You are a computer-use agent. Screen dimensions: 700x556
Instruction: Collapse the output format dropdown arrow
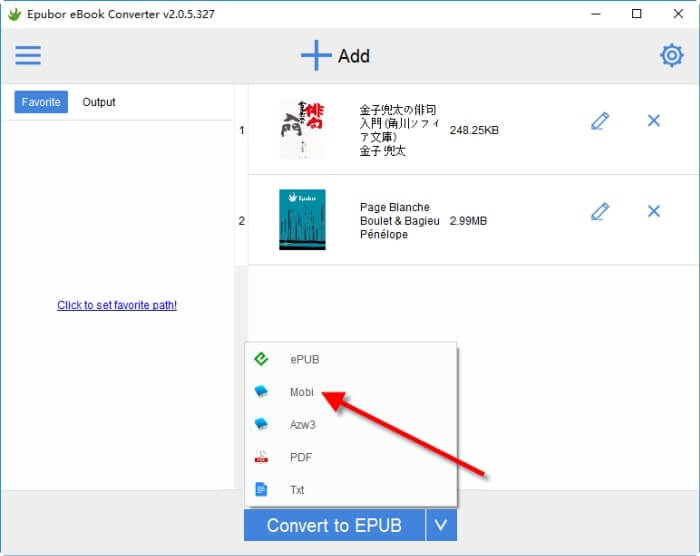tap(441, 525)
